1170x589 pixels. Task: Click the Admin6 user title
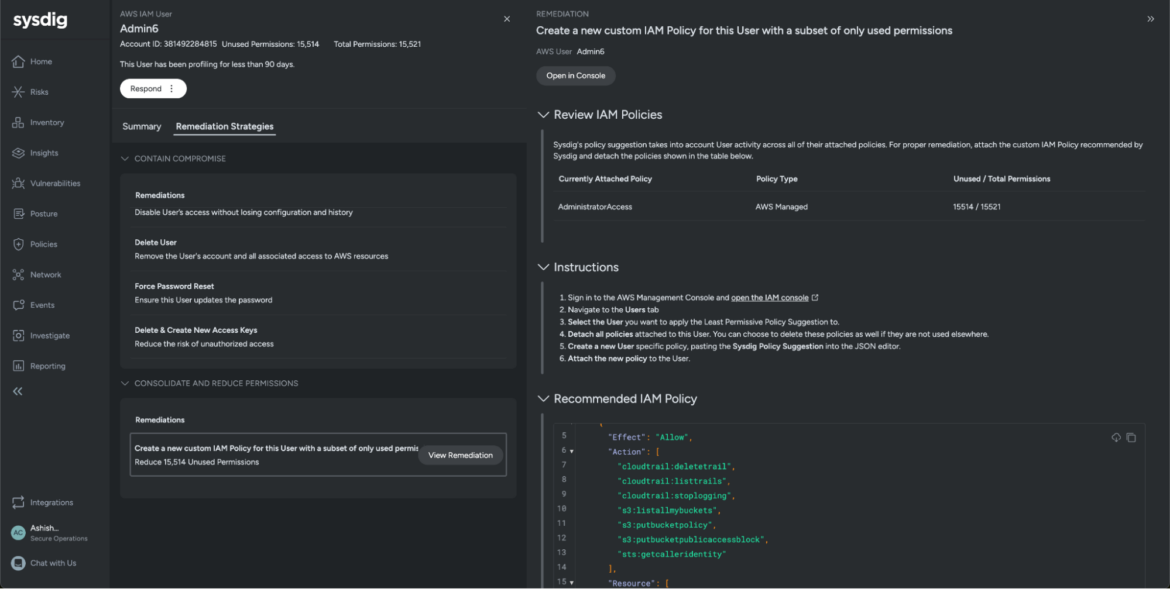point(140,29)
